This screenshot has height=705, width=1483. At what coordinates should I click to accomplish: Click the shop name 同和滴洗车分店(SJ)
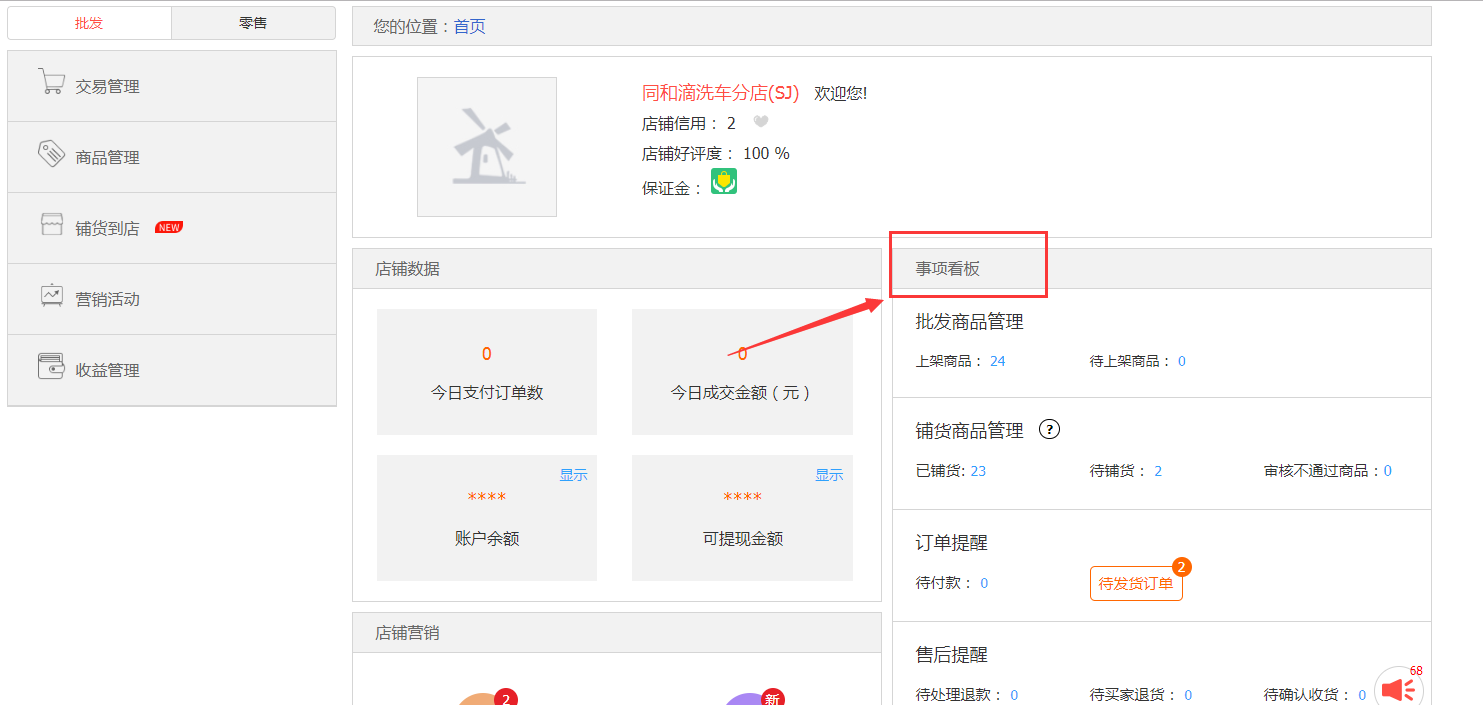(719, 92)
